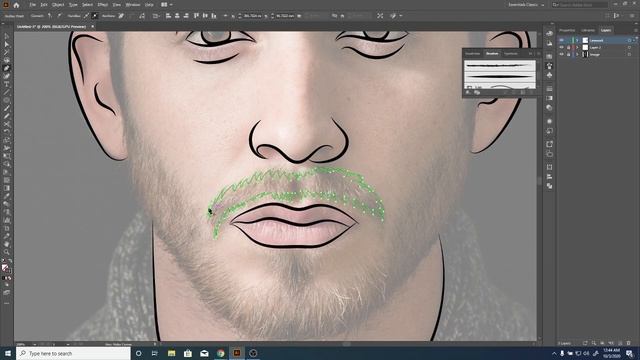Open the Transparency panel dock icon
The width and height of the screenshot is (640, 360).
click(x=549, y=108)
